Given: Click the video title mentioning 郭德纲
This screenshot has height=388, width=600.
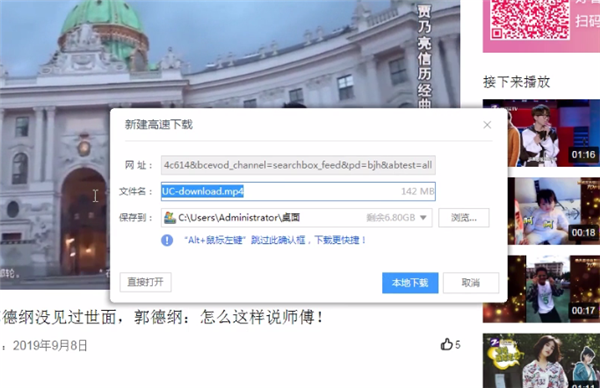Looking at the screenshot, I should (162, 318).
